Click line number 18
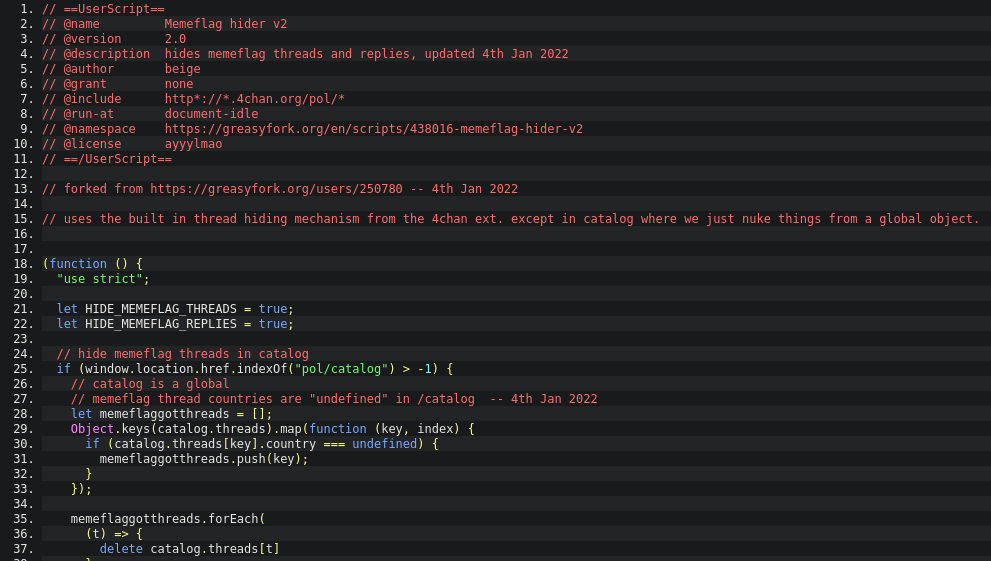This screenshot has height=561, width=991. coord(23,264)
